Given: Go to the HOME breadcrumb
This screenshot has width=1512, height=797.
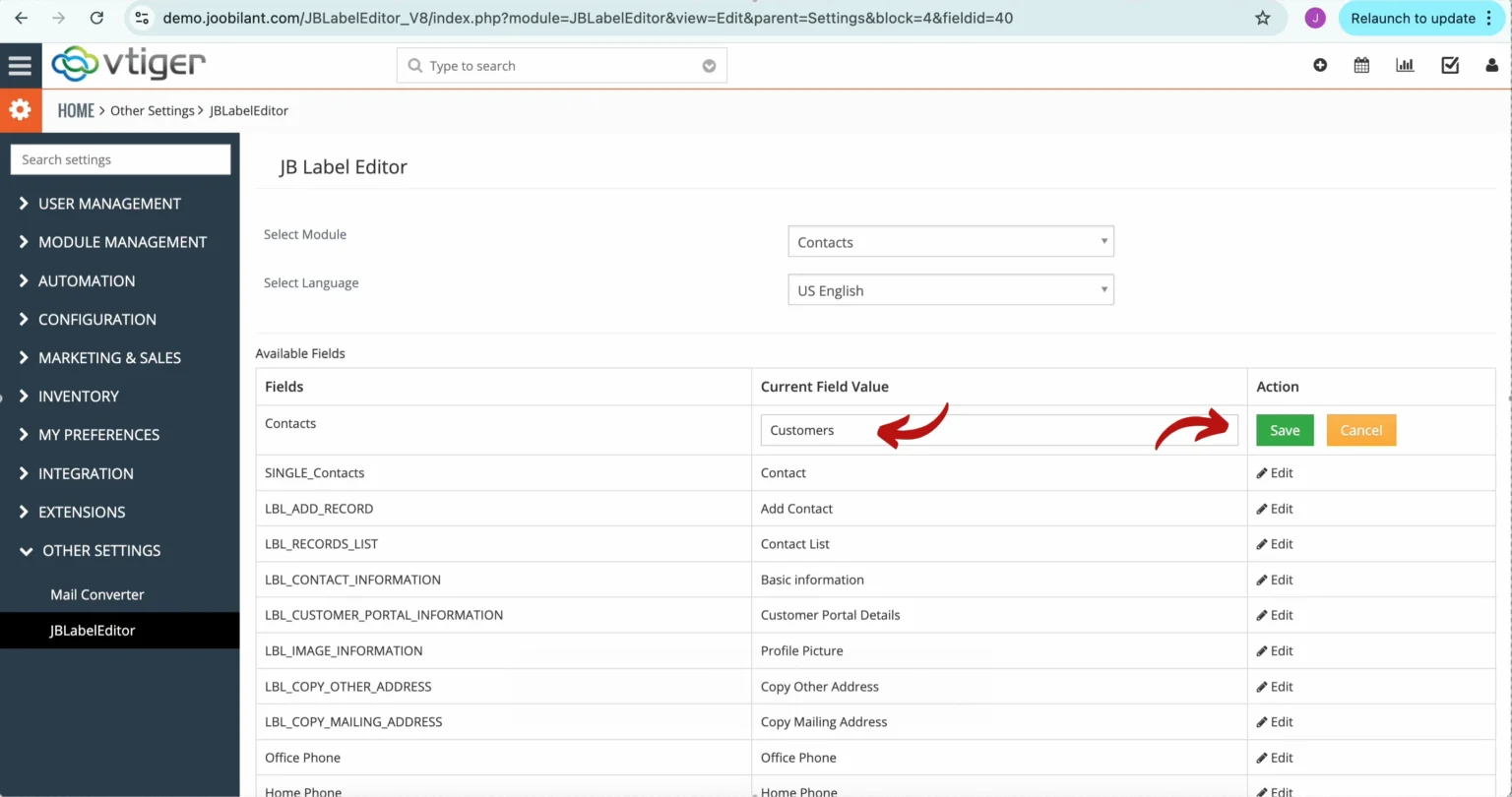Looking at the screenshot, I should [x=76, y=110].
